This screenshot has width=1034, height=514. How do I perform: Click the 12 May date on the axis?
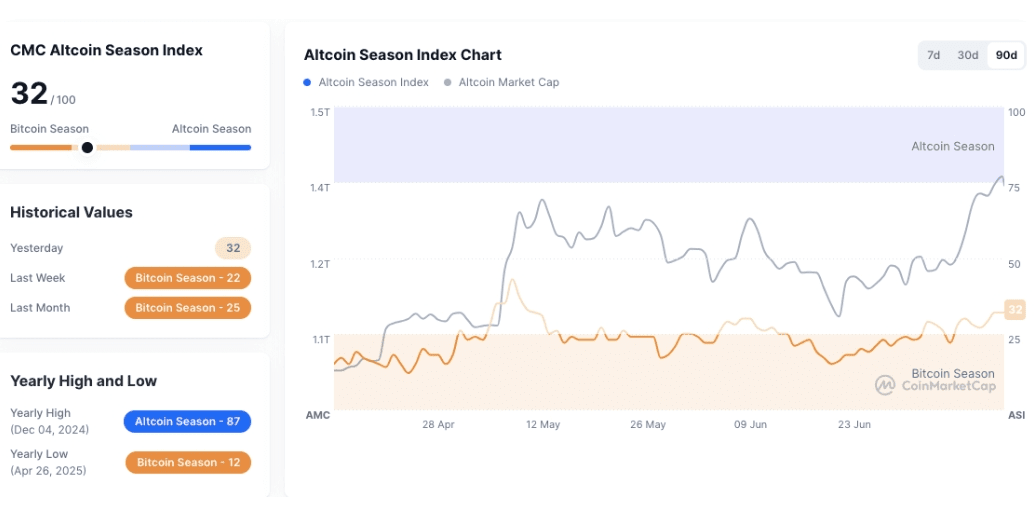[x=543, y=425]
